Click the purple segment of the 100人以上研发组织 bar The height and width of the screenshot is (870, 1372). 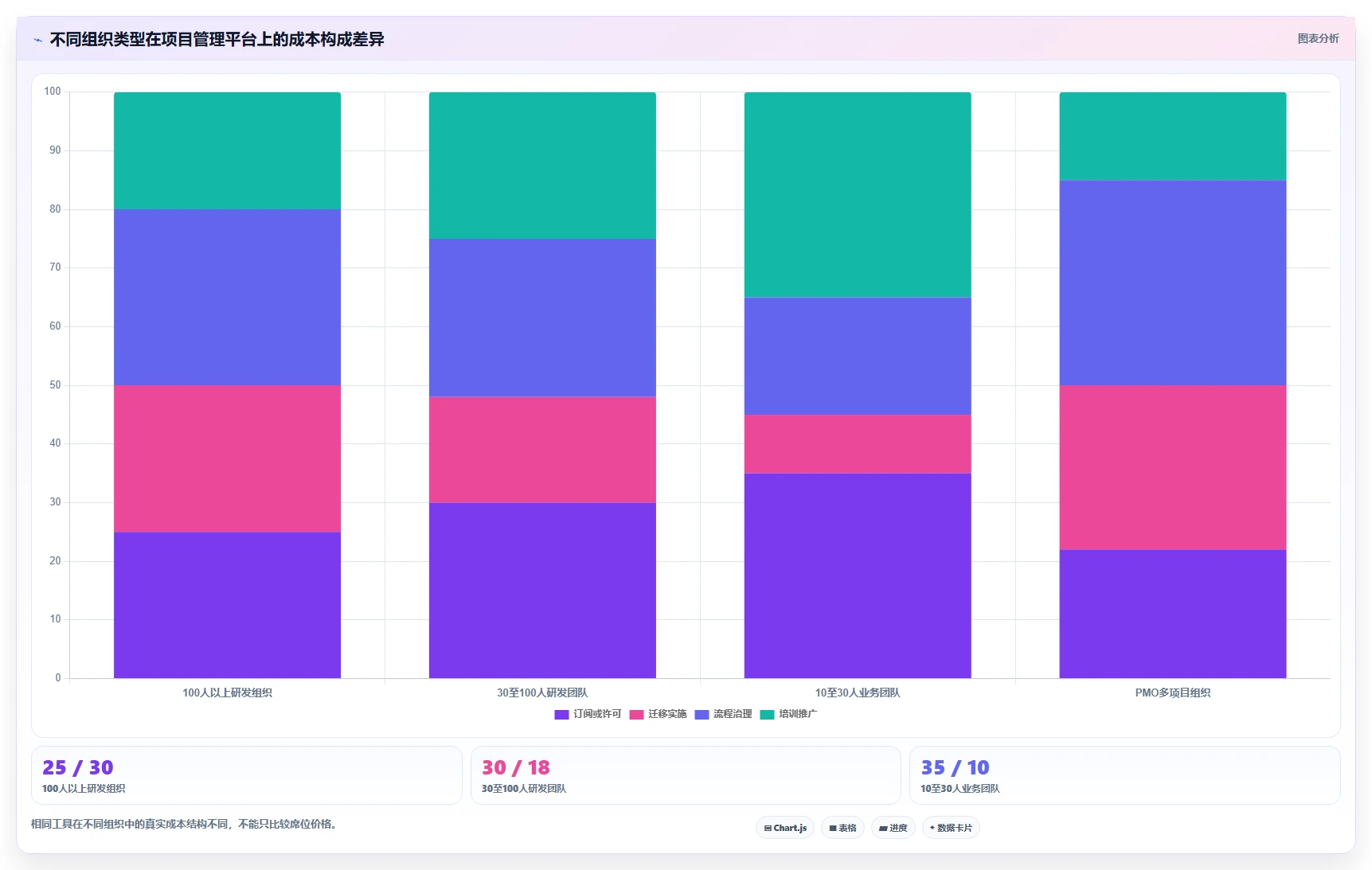(x=227, y=605)
